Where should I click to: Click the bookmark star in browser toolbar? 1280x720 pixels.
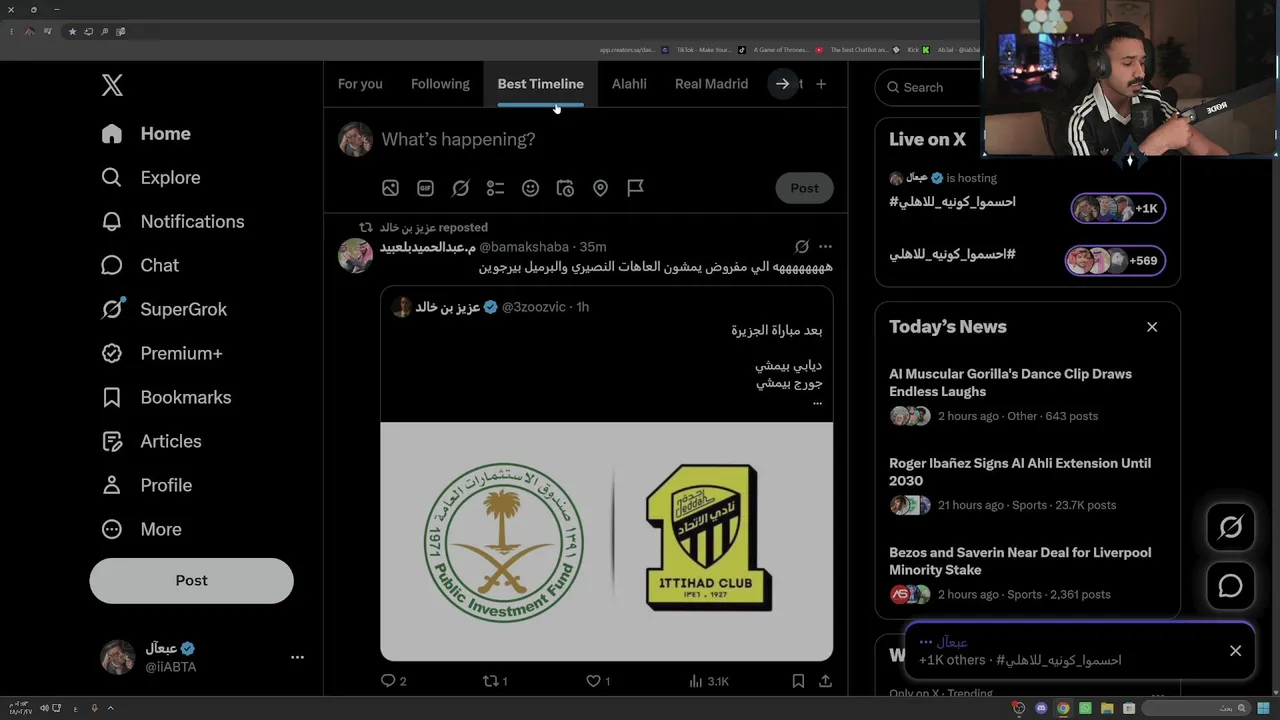[72, 32]
